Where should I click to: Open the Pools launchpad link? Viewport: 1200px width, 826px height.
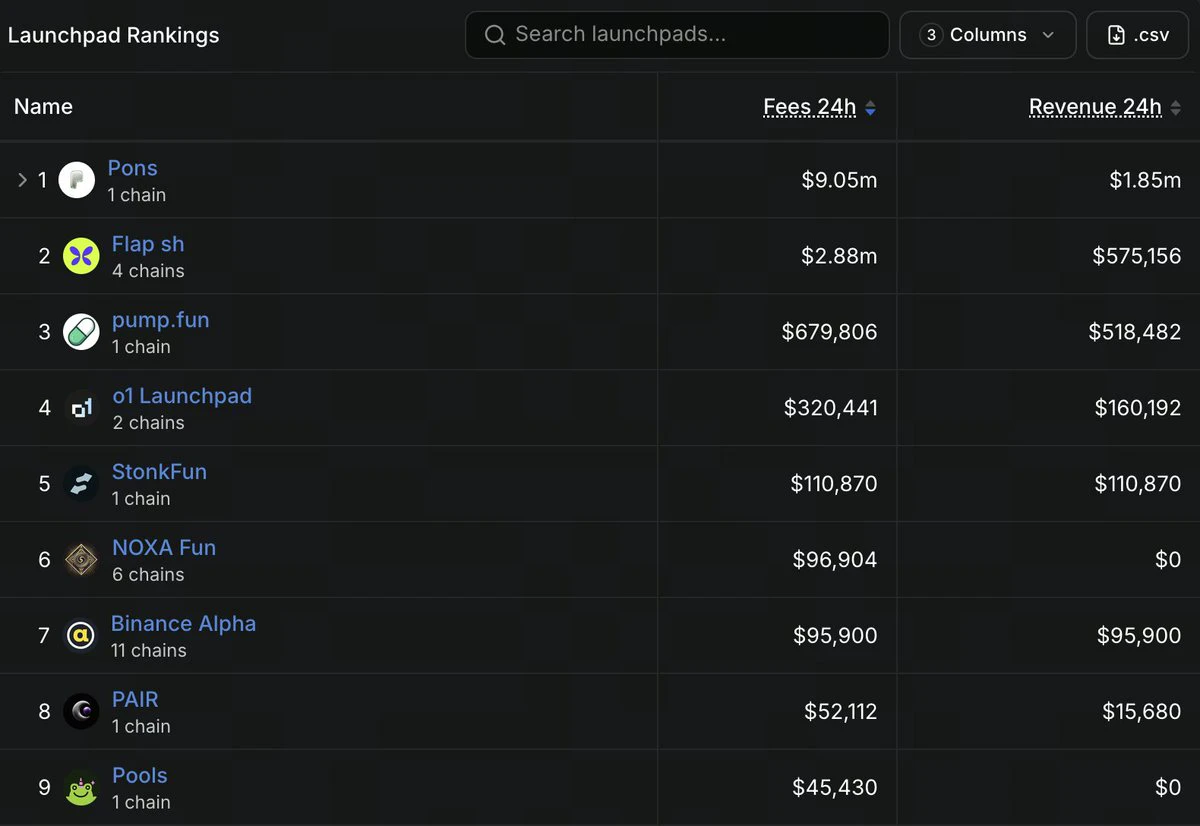pos(140,776)
